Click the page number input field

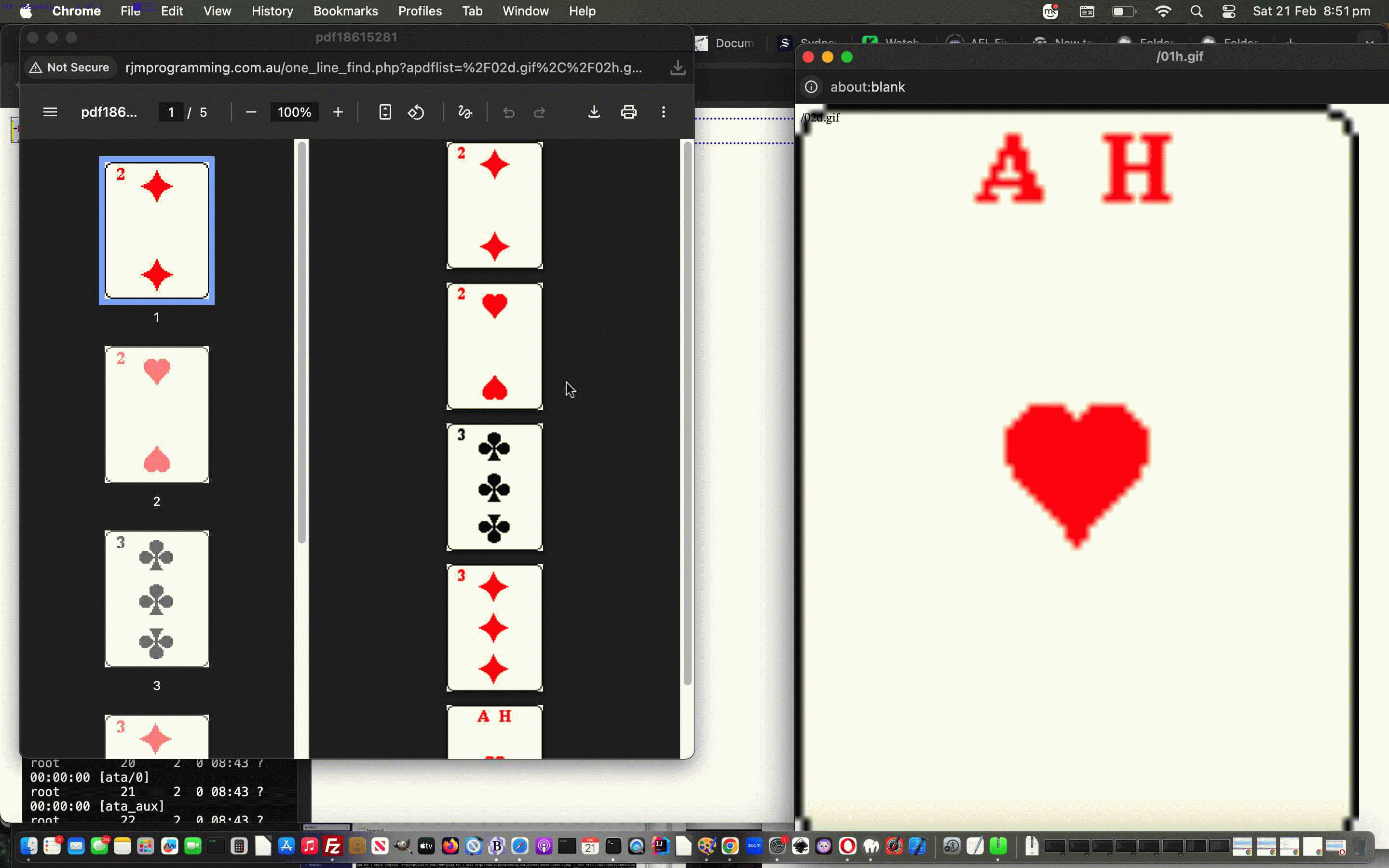[171, 112]
